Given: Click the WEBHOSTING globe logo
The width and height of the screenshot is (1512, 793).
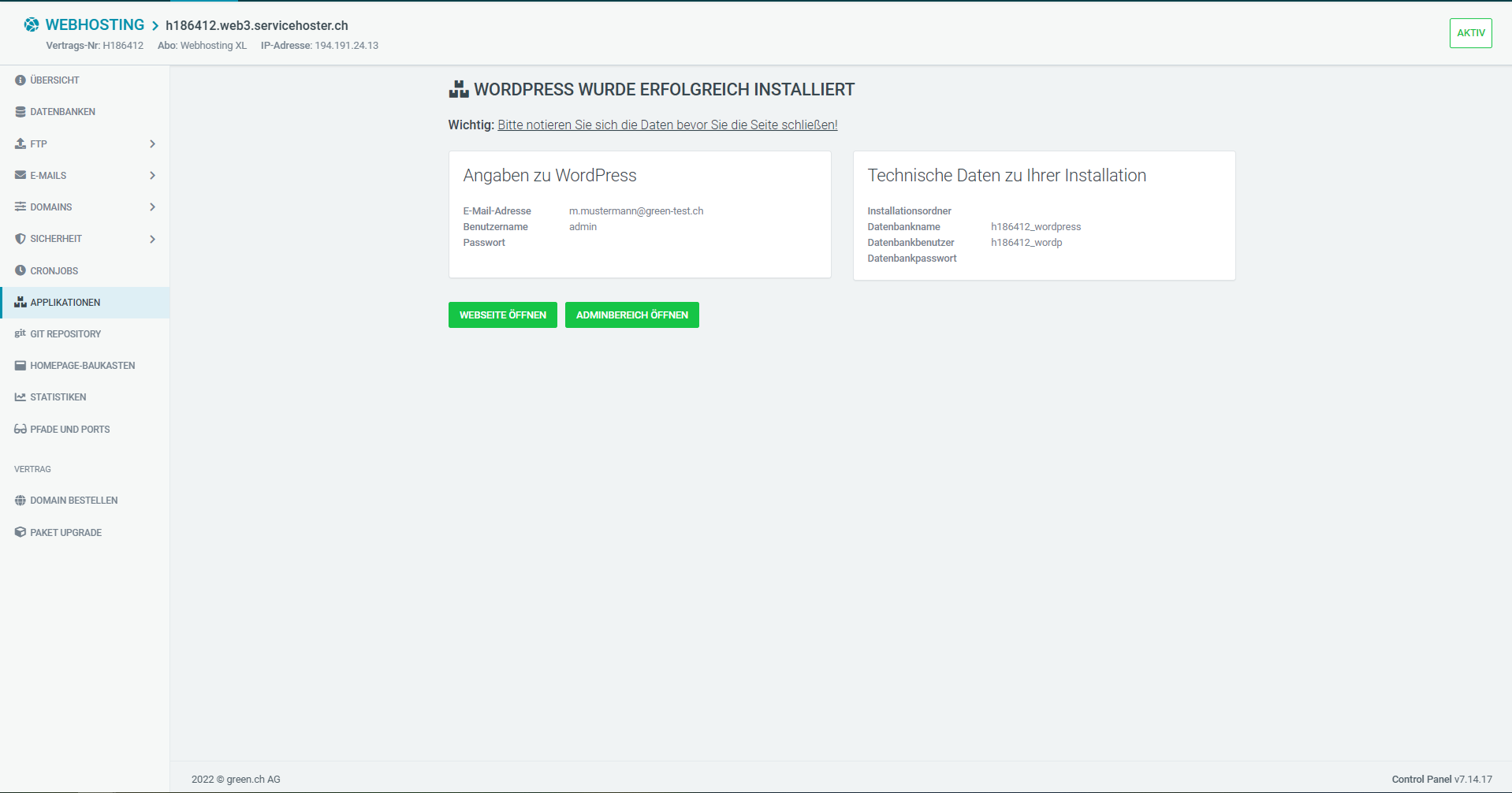Looking at the screenshot, I should pos(31,24).
